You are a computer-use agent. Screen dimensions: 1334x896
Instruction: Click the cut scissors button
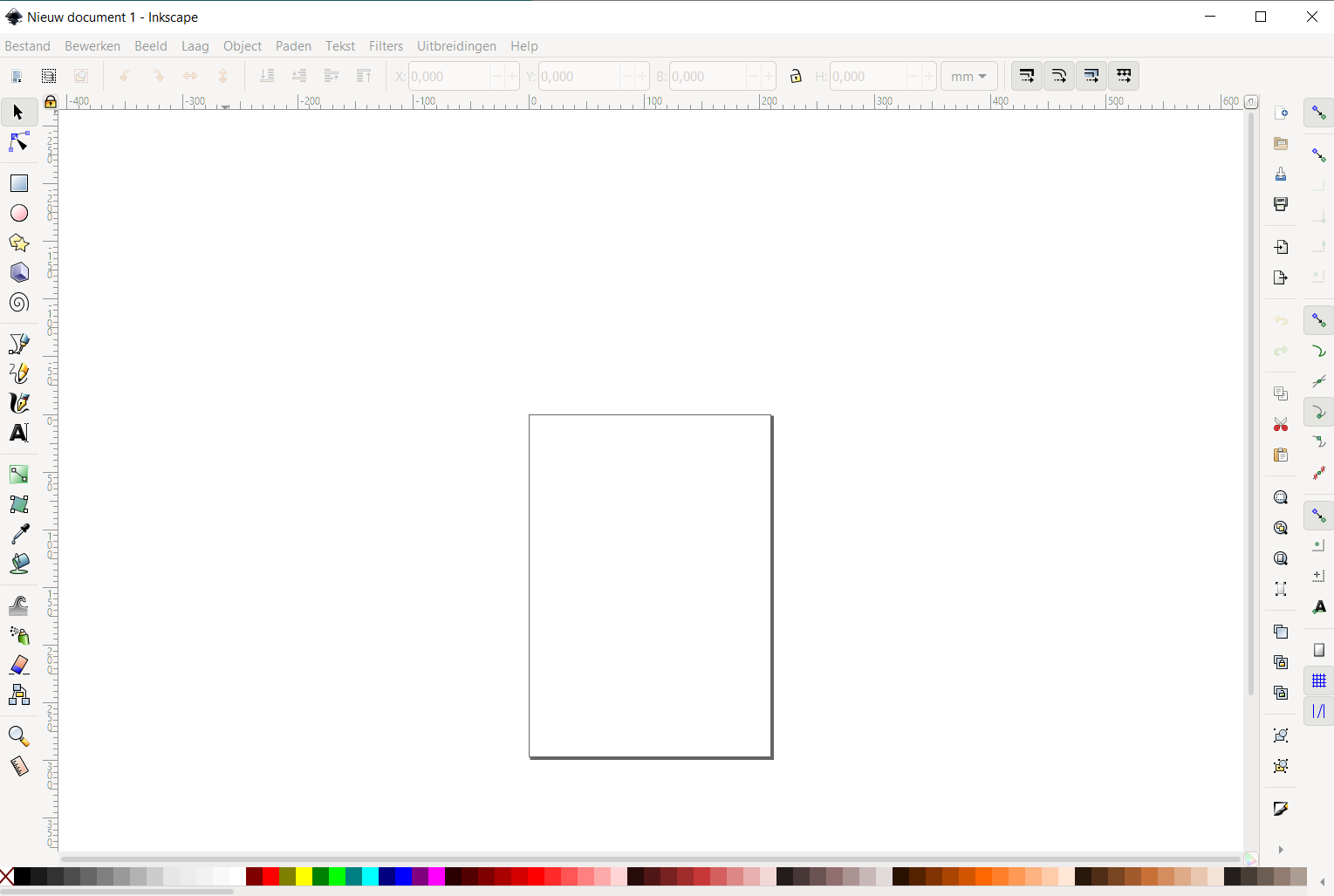point(1281,425)
